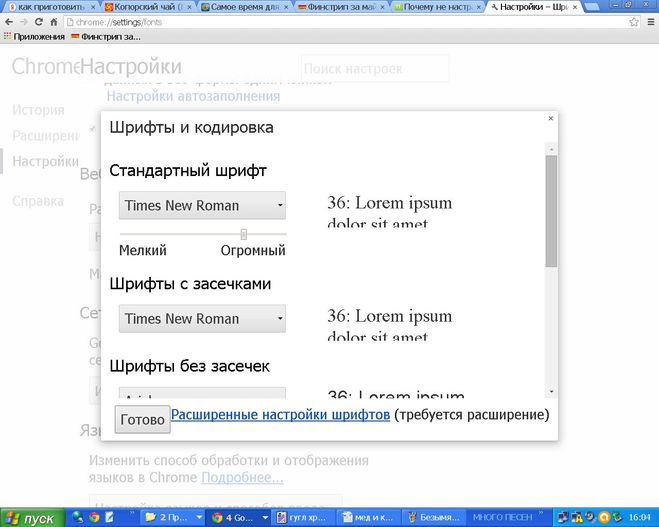This screenshot has height=527, width=659.
Task: Open Приложения apps bookmark
Action: (x=34, y=37)
